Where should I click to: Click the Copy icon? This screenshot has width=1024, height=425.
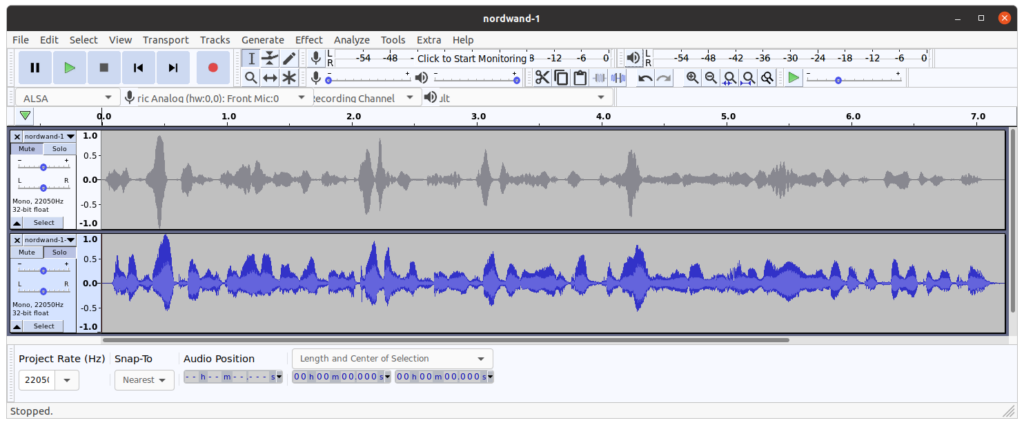(561, 78)
